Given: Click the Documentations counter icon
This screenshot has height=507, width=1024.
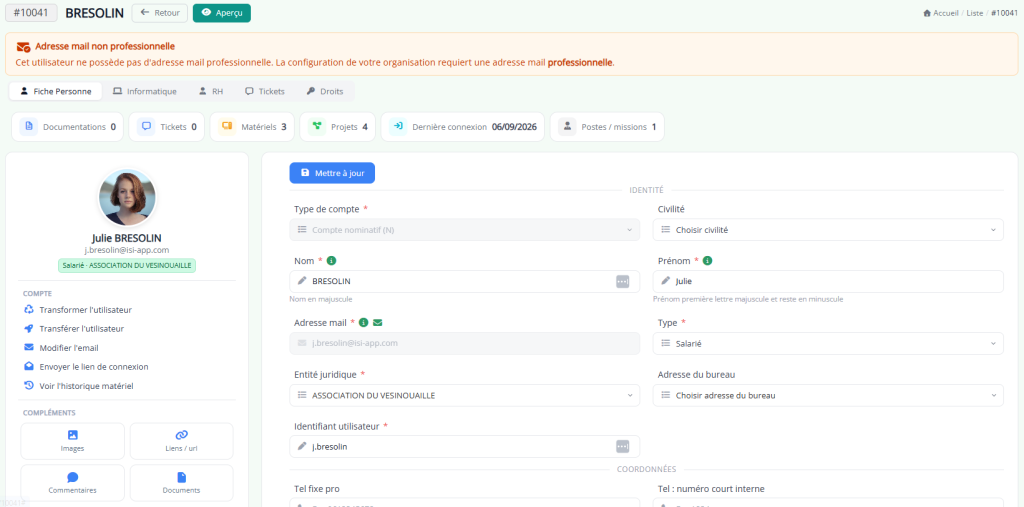Looking at the screenshot, I should click(28, 127).
